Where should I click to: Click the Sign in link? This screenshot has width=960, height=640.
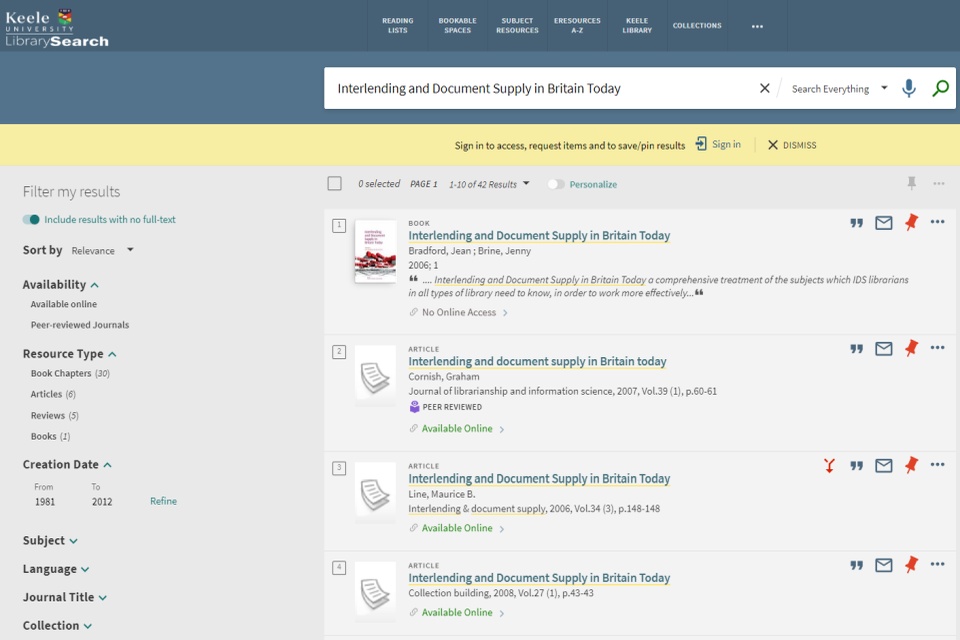[x=718, y=145]
